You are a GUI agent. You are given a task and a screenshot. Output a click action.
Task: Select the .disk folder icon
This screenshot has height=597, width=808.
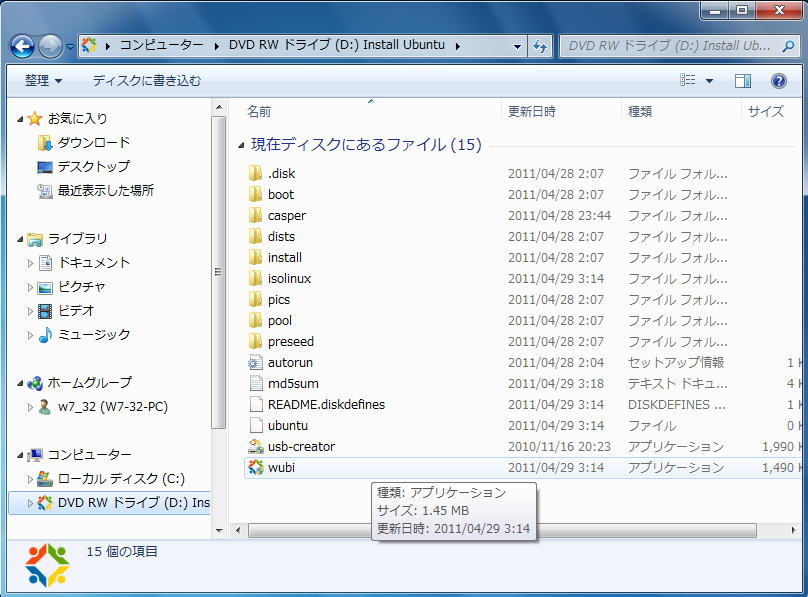point(255,174)
